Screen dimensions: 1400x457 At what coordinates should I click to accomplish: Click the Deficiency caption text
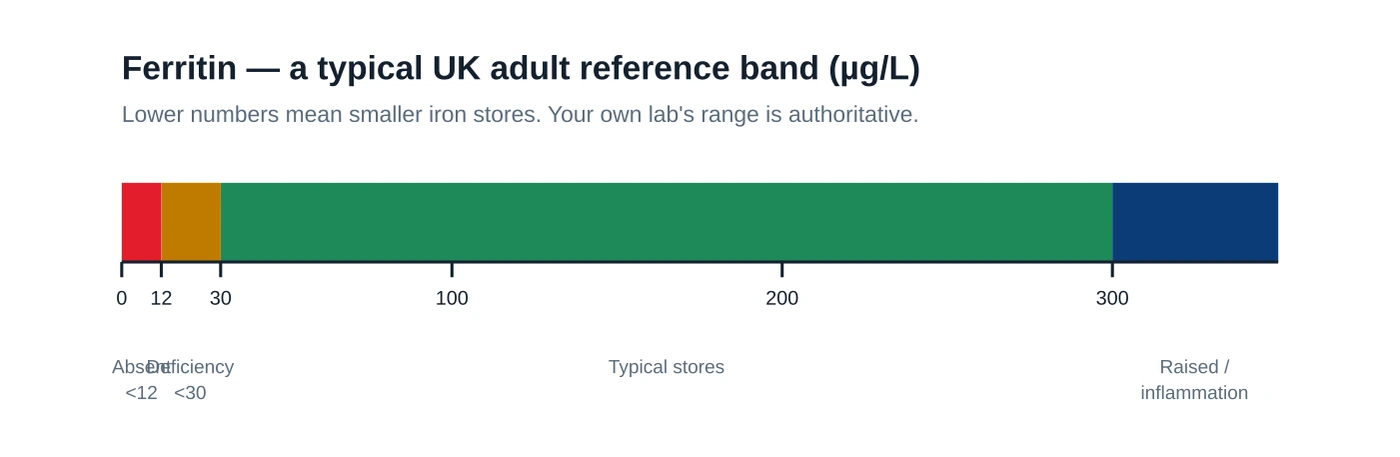pos(190,367)
